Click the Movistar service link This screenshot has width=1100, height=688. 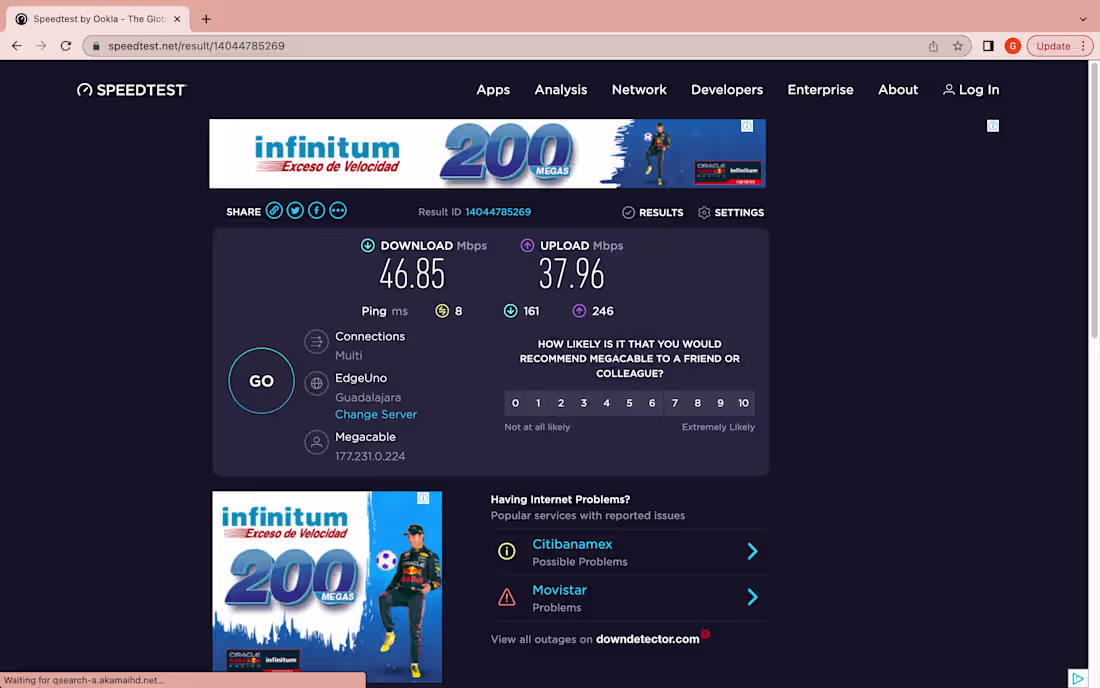point(559,591)
